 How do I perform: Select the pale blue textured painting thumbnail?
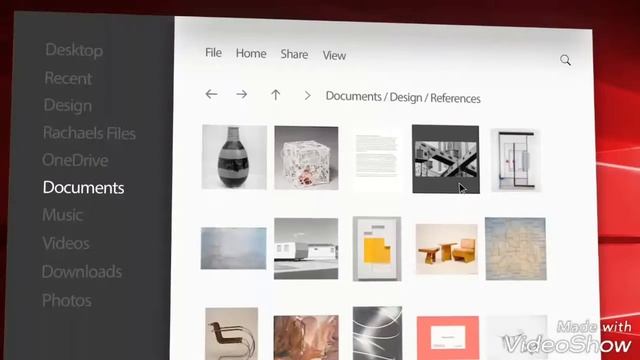516,249
